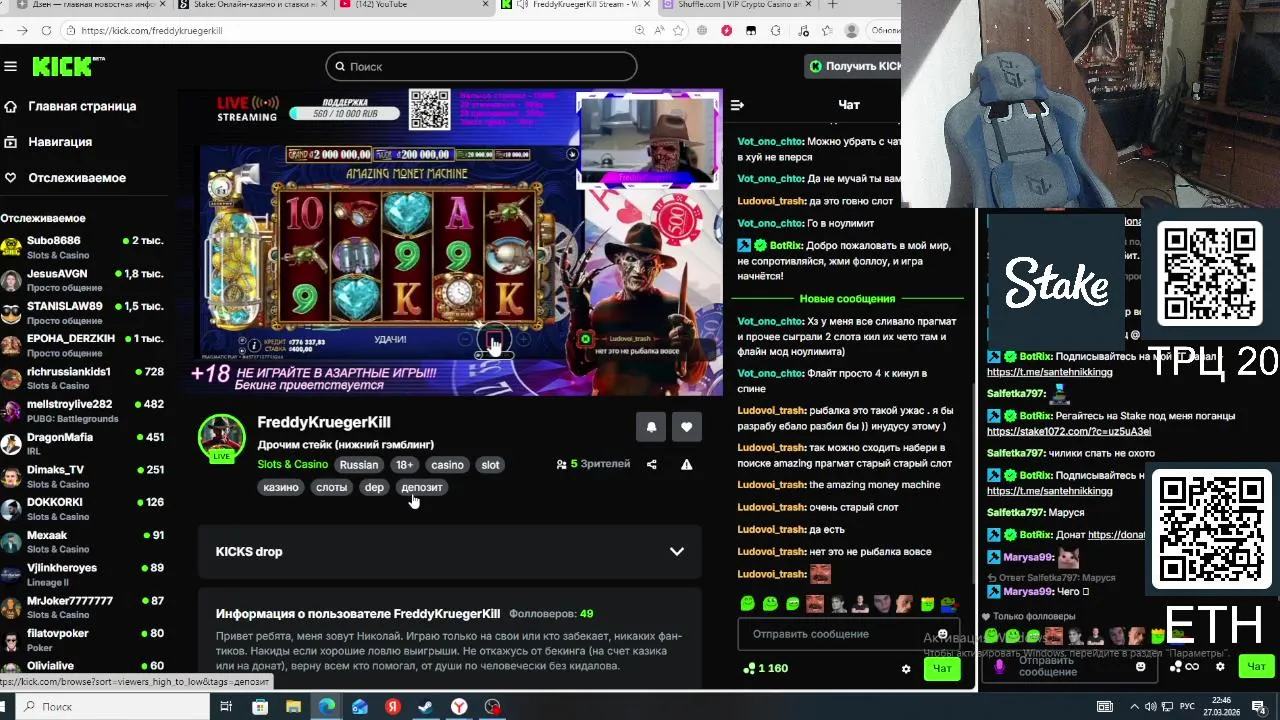Viewport: 1280px width, 720px height.
Task: Select the депозит tag
Action: pyautogui.click(x=421, y=487)
